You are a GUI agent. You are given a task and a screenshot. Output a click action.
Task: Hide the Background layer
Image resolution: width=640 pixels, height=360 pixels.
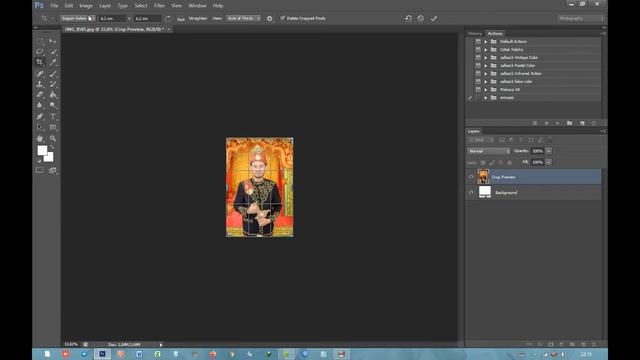[471, 192]
